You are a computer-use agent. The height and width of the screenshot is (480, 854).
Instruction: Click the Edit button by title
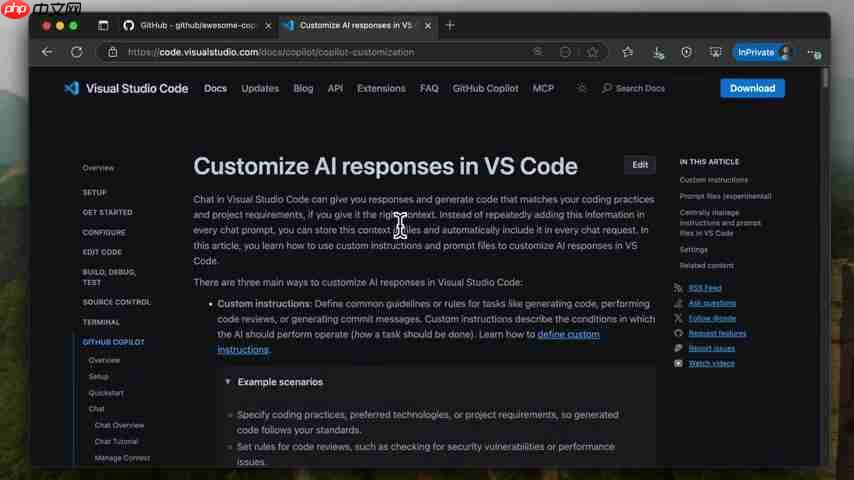point(640,165)
